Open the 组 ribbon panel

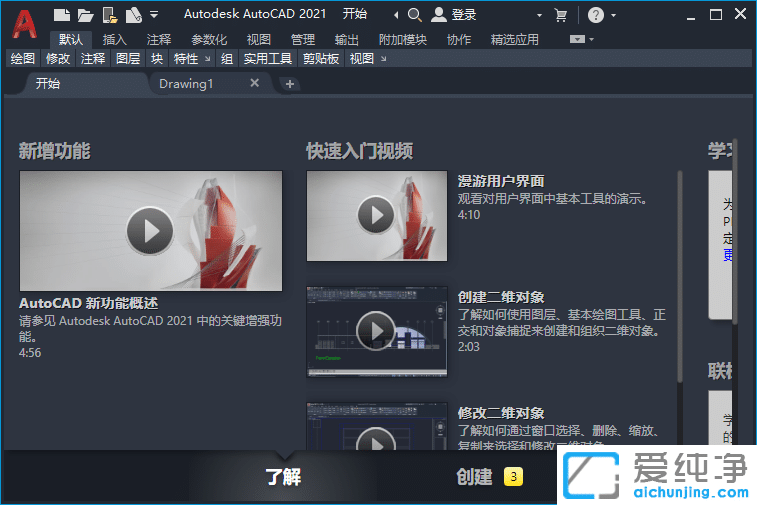point(227,59)
